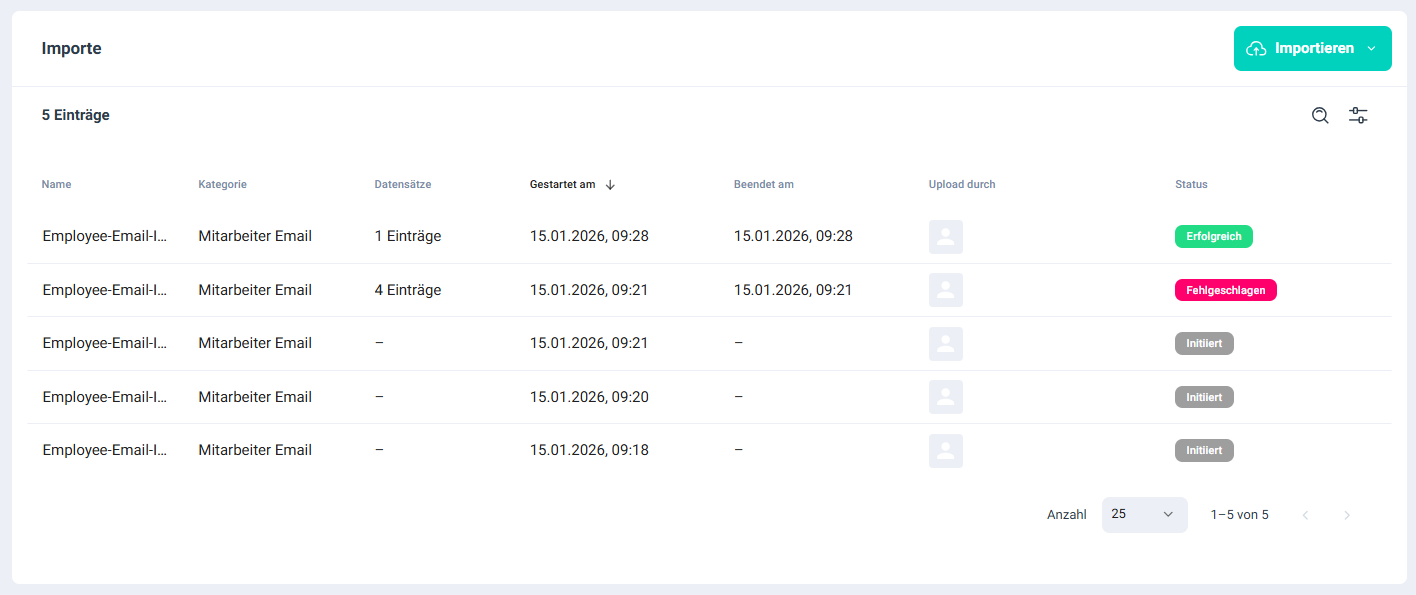Sort by the Beendet am column header
1416x595 pixels.
pyautogui.click(x=763, y=185)
